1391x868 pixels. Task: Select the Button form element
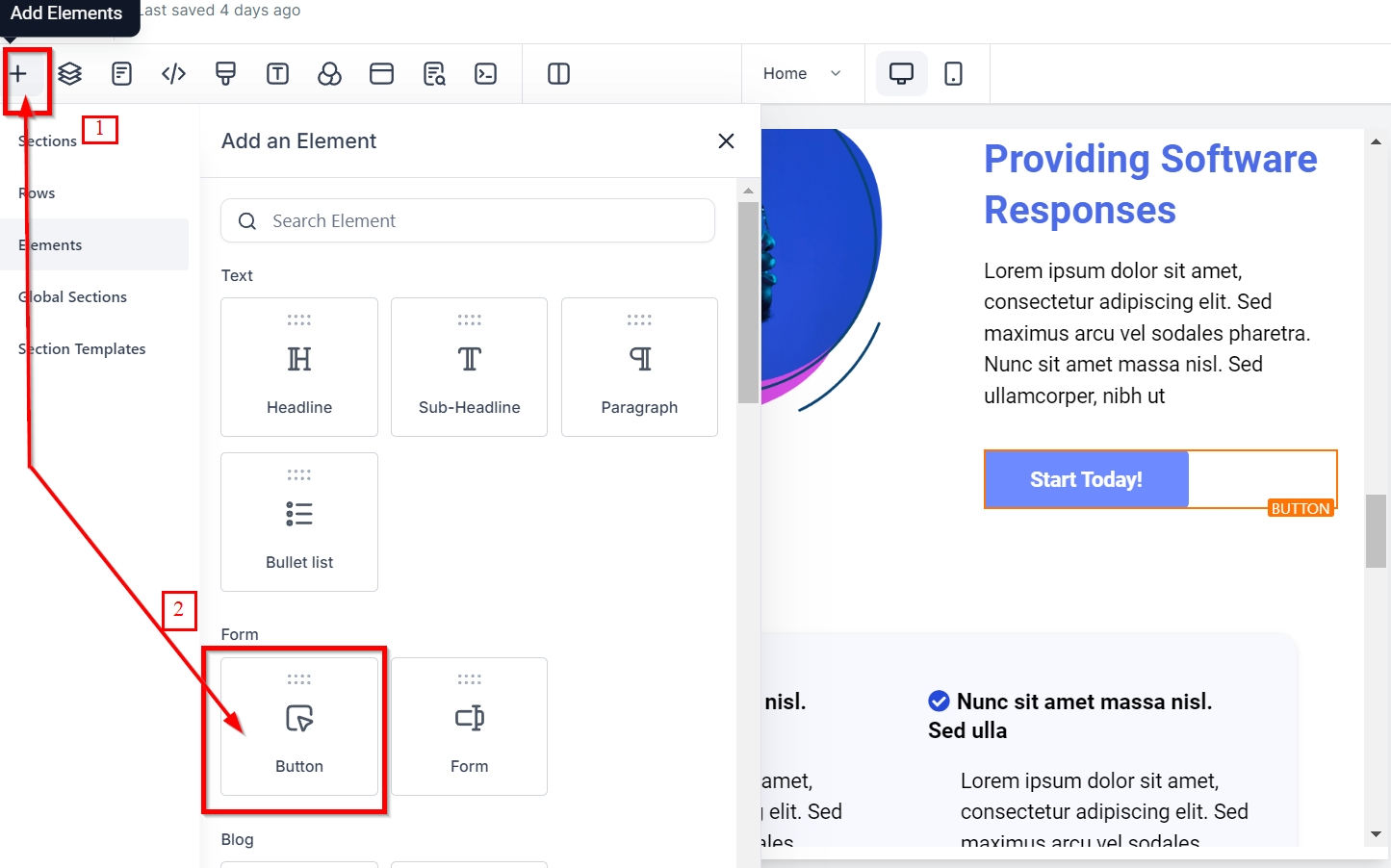[299, 728]
